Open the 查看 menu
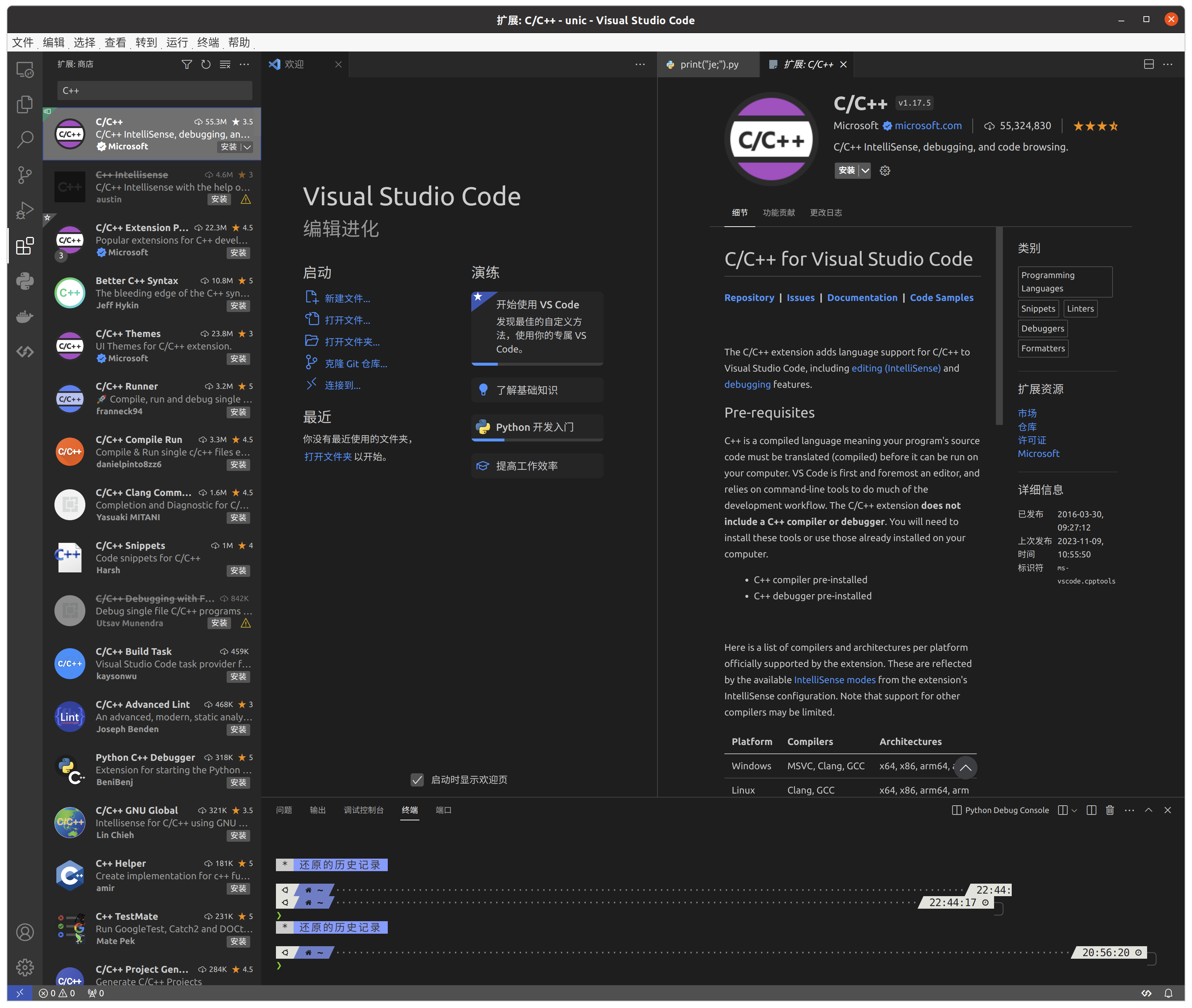Screen dimensions: 1192x1008 point(116,42)
